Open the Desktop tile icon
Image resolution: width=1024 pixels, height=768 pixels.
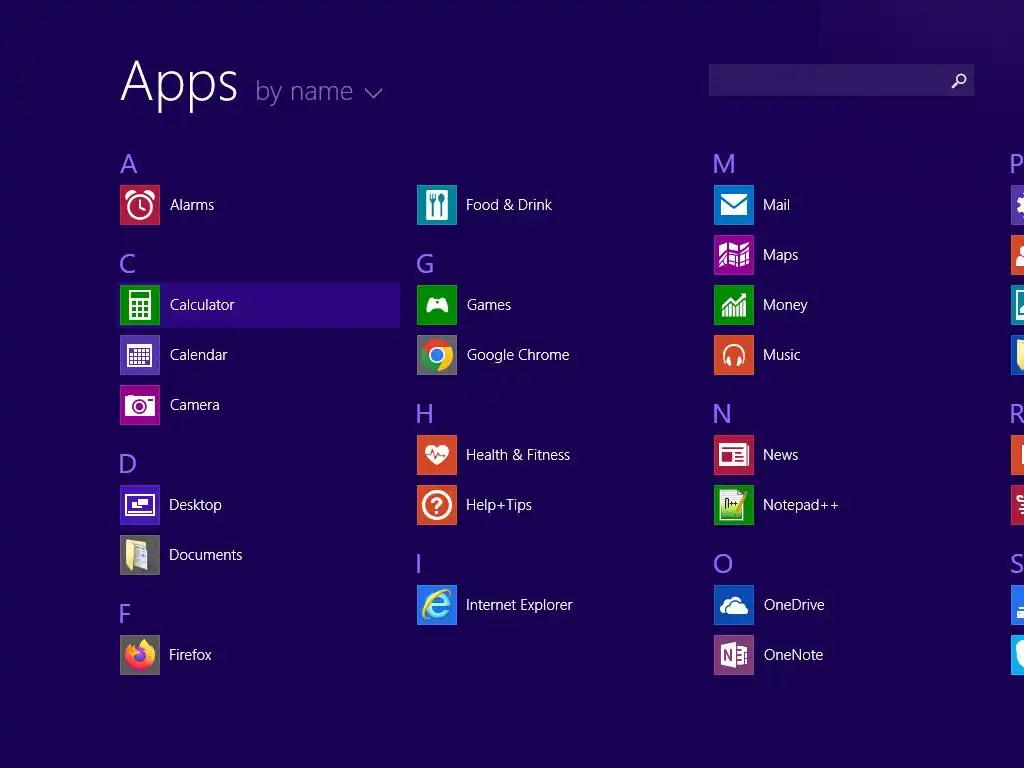140,505
